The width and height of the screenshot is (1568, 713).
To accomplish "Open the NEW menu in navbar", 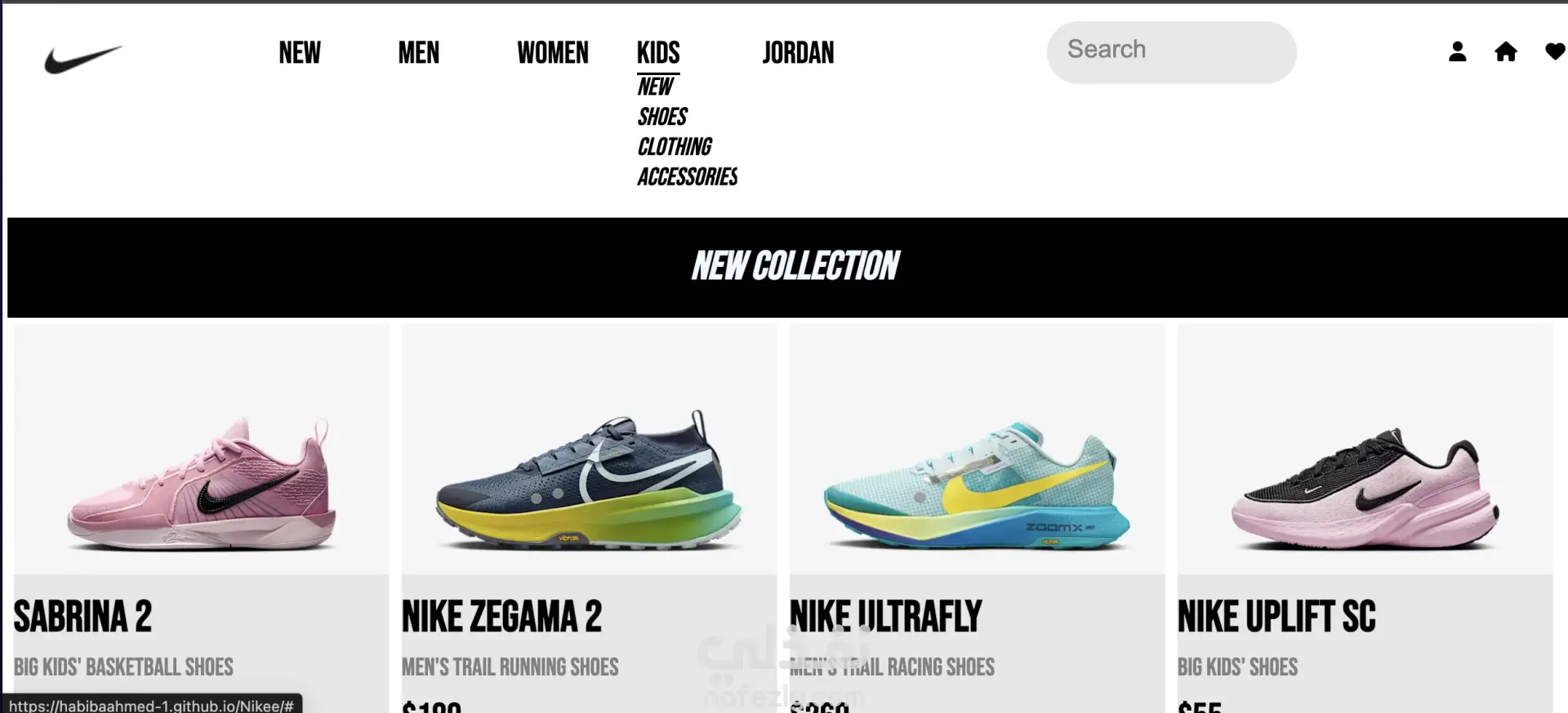I will 300,53.
